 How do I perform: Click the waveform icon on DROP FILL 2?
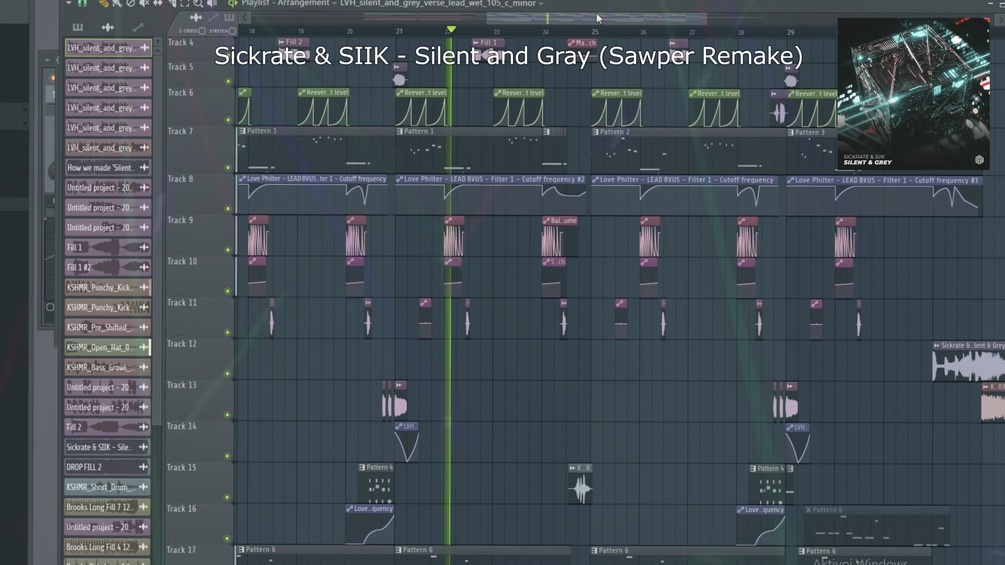pos(144,467)
